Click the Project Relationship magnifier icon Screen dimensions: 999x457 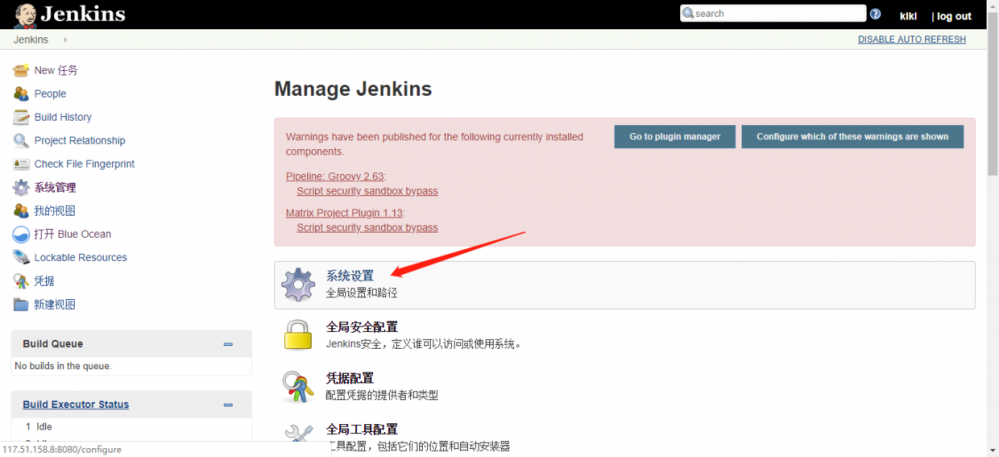coord(21,141)
